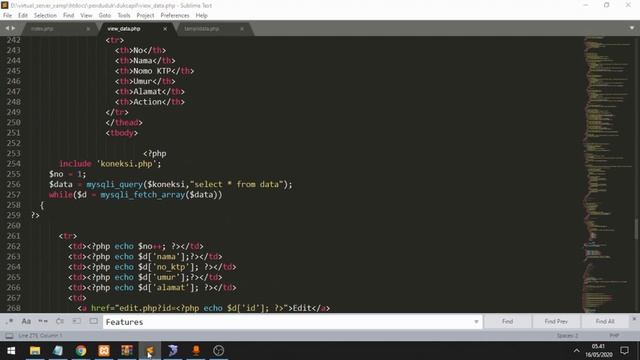640x360 pixels.
Task: Open Windows notification center
Action: (624, 351)
